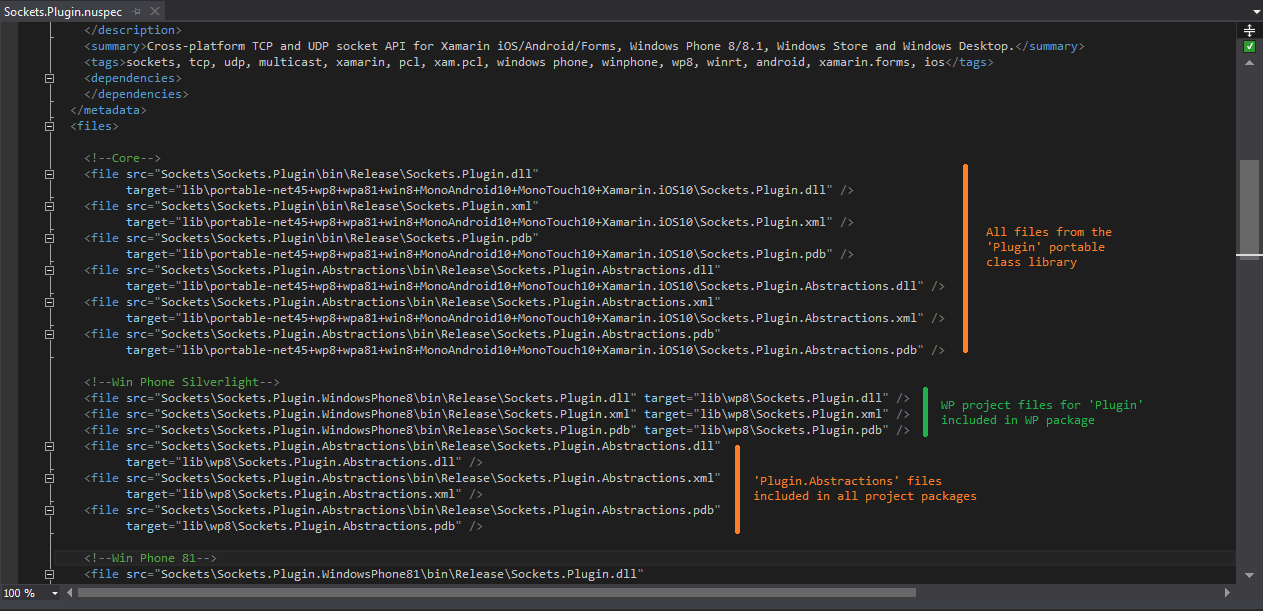Pin the Sockets.Plugin.nuspec tab
This screenshot has height=611, width=1263.
[x=136, y=9]
